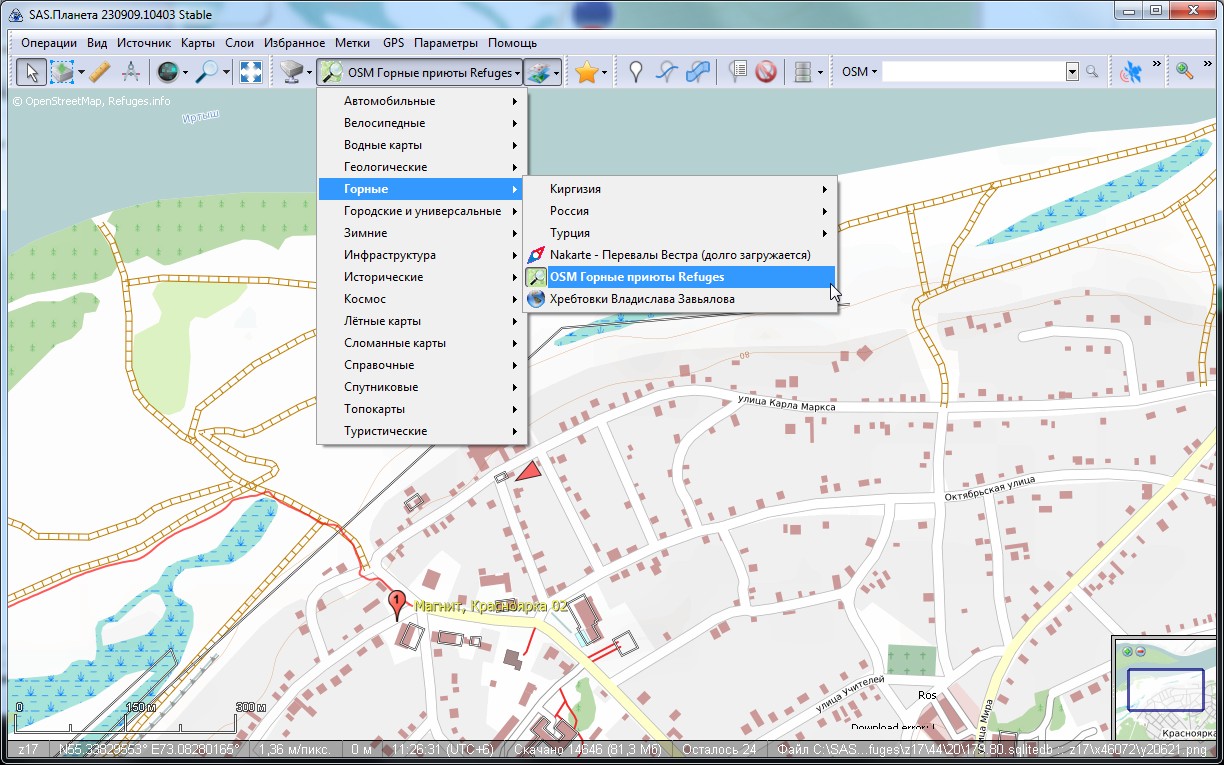Expand the globe tool dropdown arrow
The width and height of the screenshot is (1224, 765).
coord(185,71)
